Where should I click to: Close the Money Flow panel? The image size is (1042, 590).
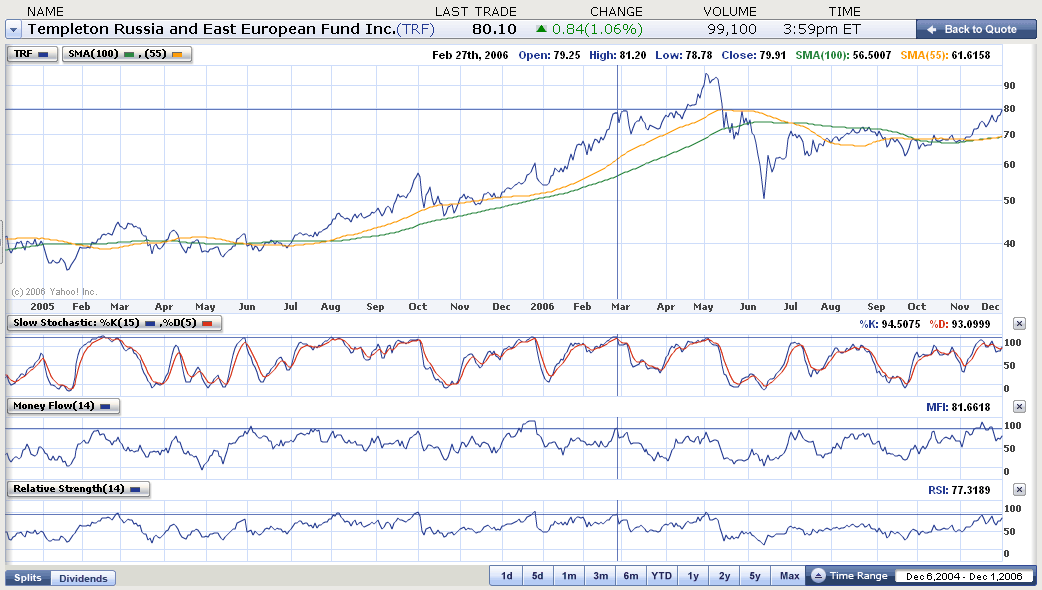pyautogui.click(x=1019, y=407)
